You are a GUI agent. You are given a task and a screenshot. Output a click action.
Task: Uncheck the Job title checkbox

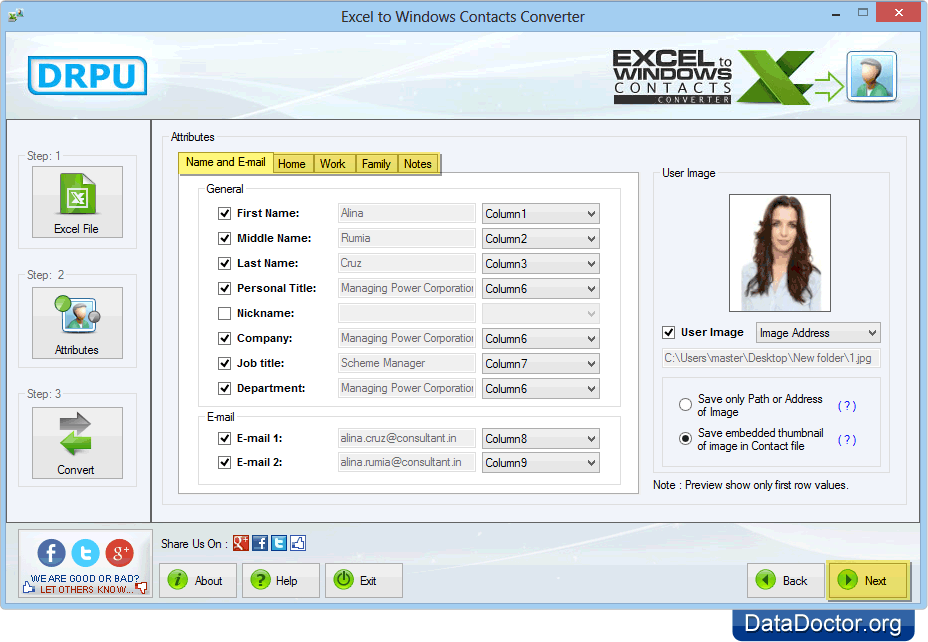point(224,363)
